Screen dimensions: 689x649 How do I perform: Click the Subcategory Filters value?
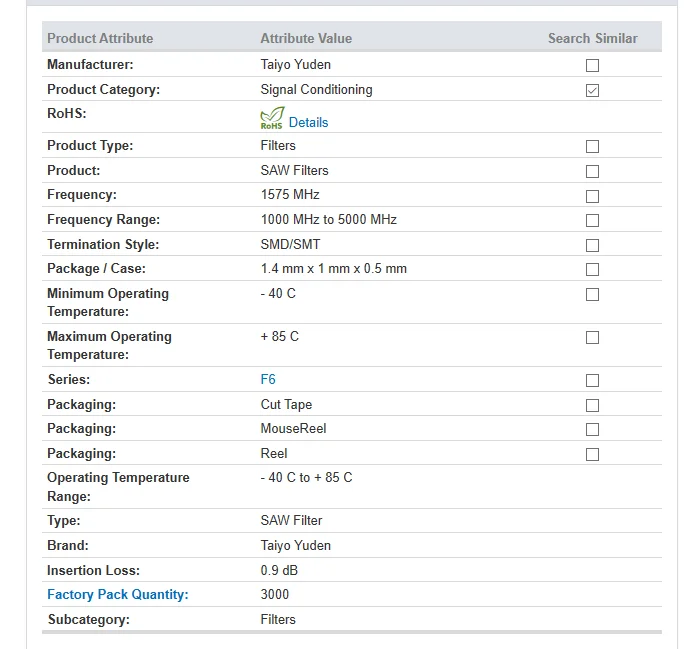[x=278, y=620]
